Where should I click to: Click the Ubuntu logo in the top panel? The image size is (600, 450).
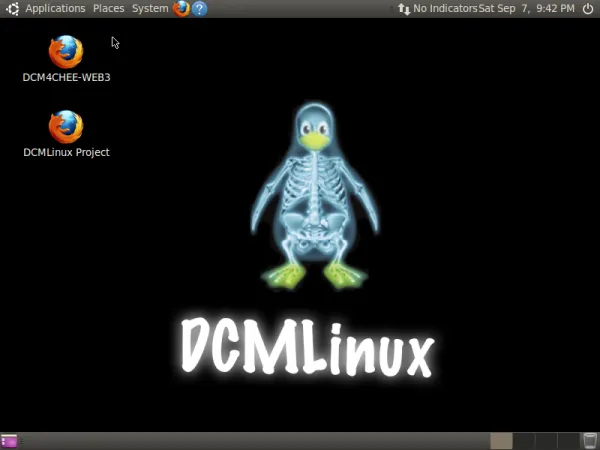[12, 8]
